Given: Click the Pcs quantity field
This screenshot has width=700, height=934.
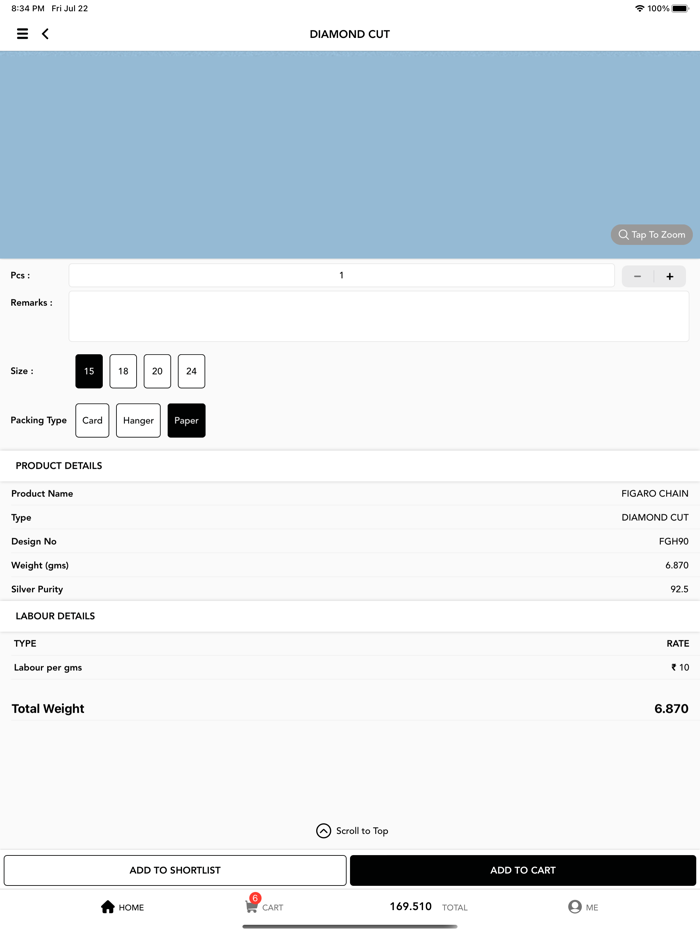Looking at the screenshot, I should (341, 275).
